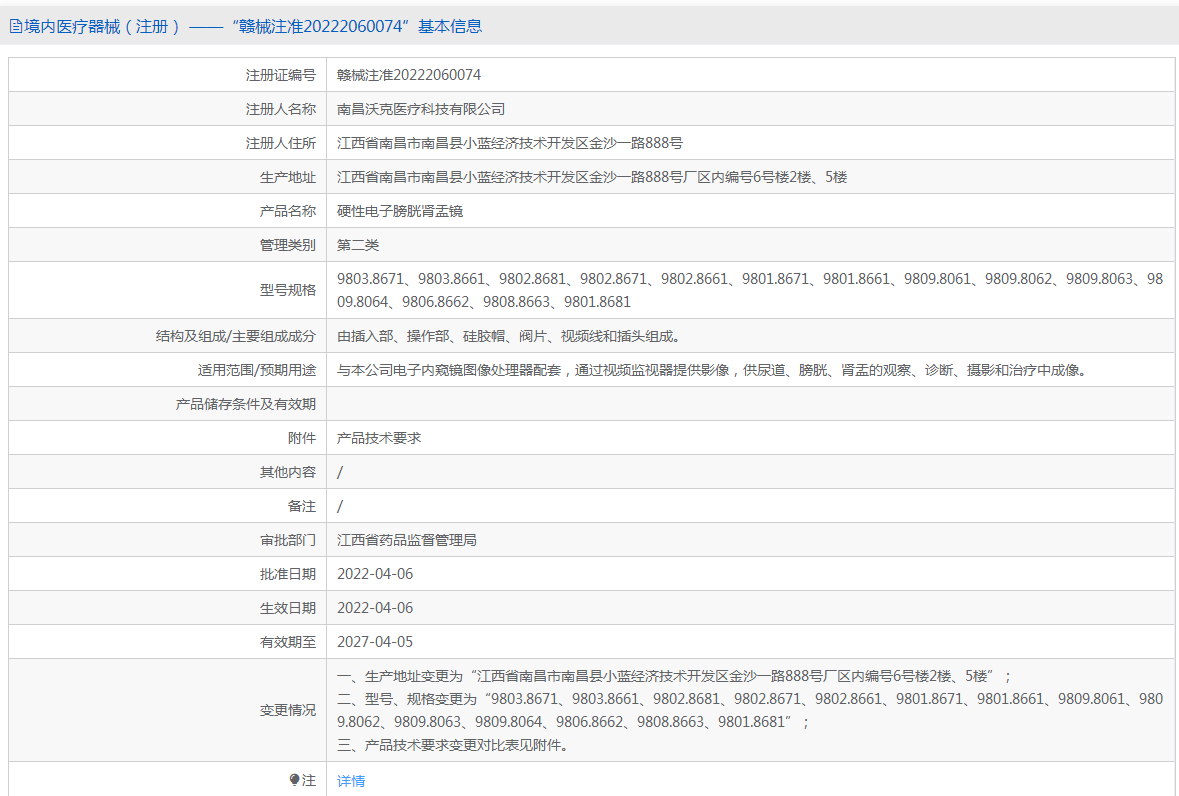Select the expiry date 2027-04-05

(x=375, y=642)
